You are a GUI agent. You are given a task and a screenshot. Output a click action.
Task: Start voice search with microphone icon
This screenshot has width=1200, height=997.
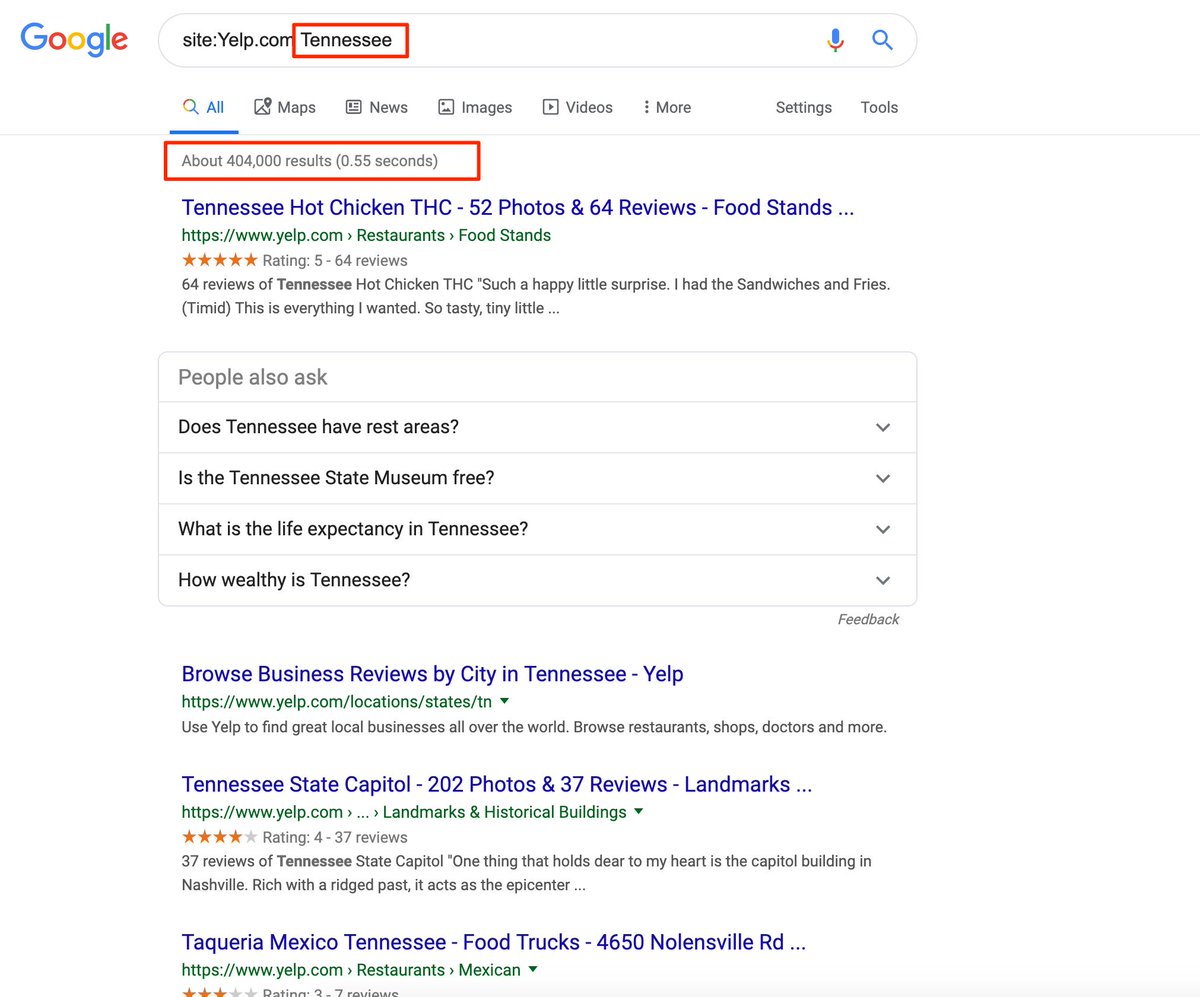pos(835,40)
